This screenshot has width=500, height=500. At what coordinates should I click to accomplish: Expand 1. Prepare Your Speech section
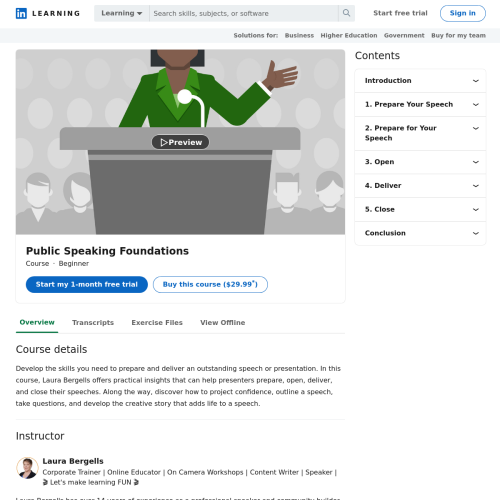pyautogui.click(x=420, y=105)
